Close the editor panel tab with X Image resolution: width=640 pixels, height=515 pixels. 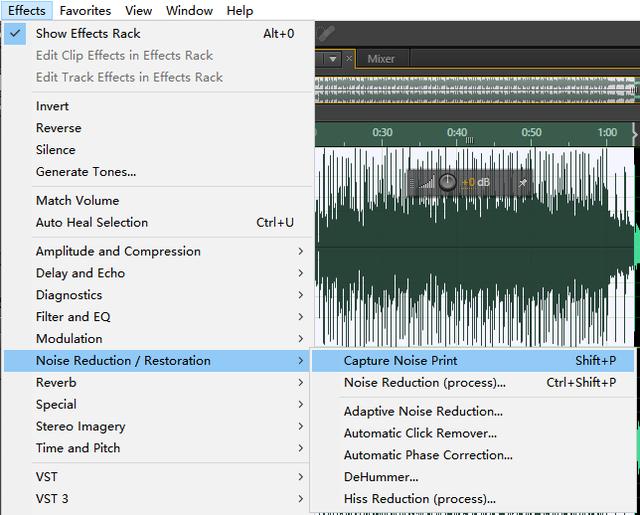(349, 59)
